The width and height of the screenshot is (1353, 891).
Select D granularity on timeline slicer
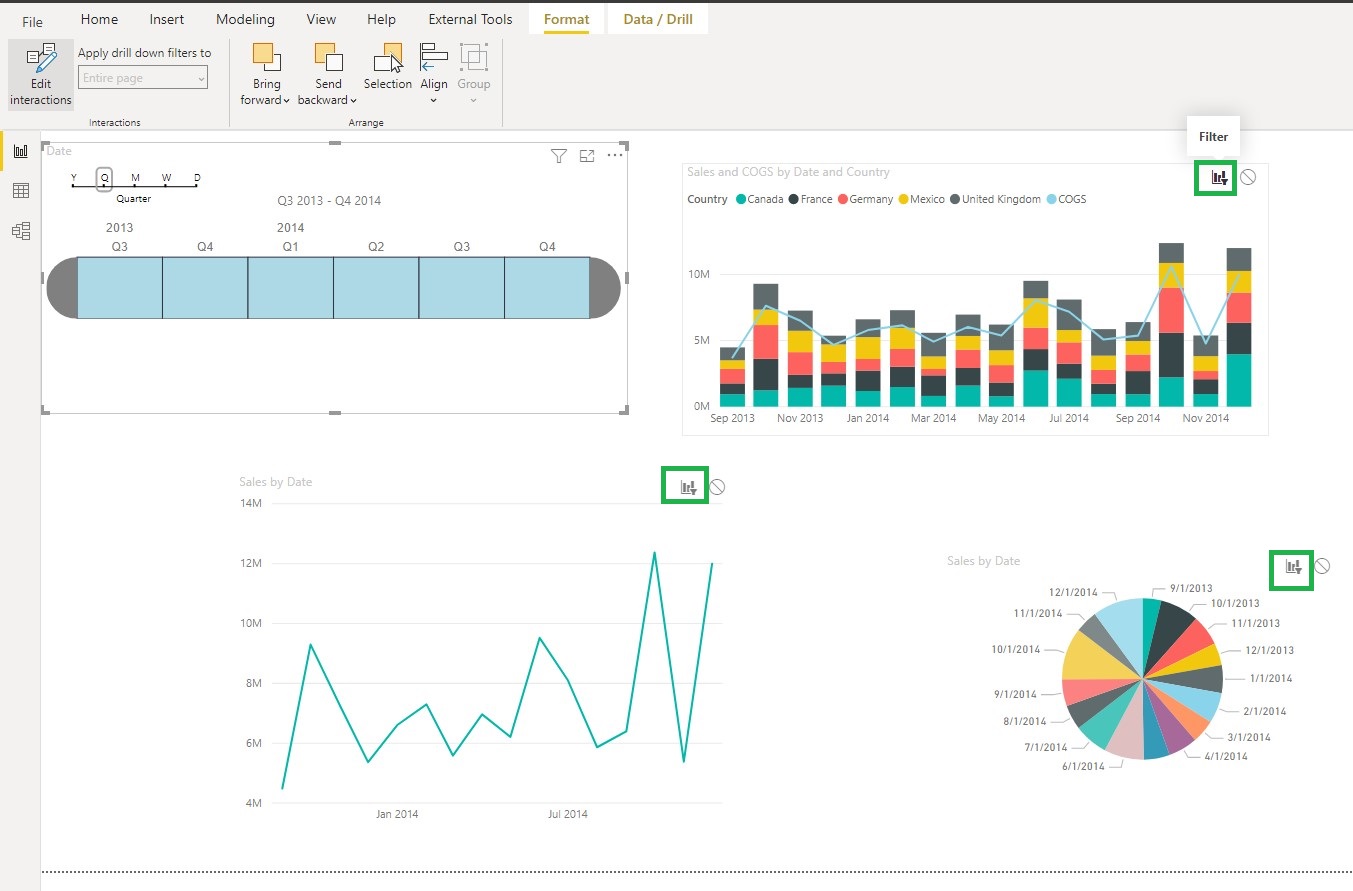pos(197,179)
